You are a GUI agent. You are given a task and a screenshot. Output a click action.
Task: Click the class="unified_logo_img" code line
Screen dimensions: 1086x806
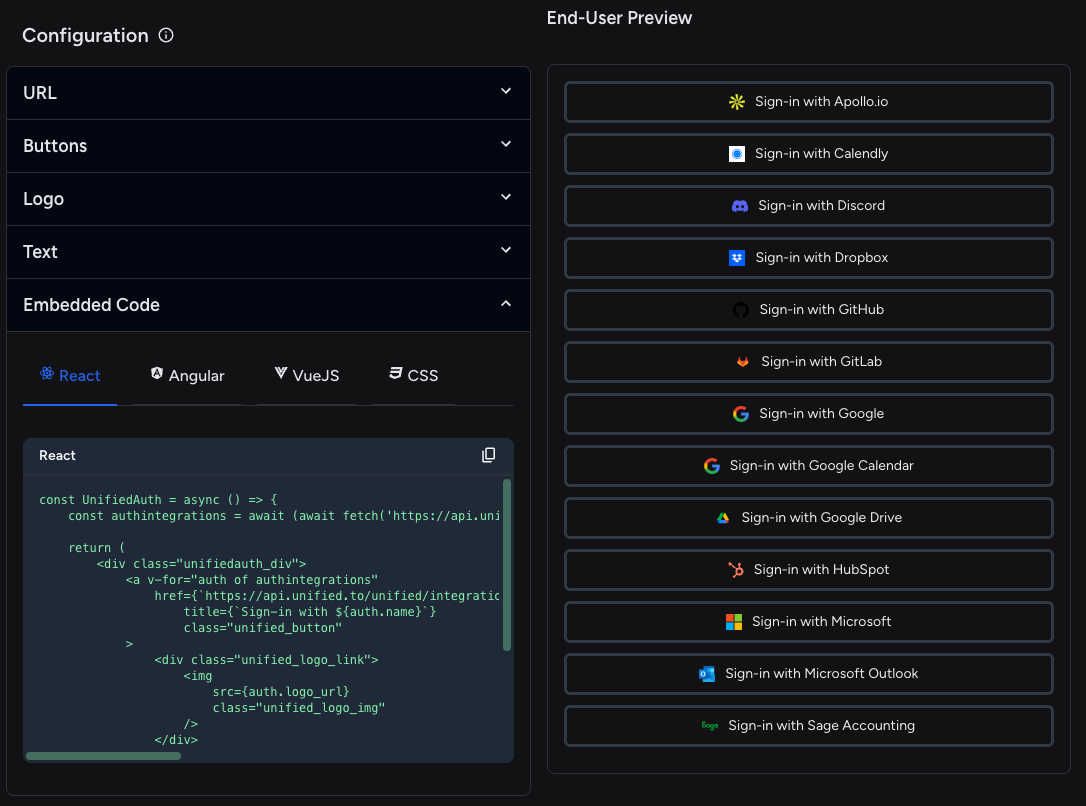(299, 708)
